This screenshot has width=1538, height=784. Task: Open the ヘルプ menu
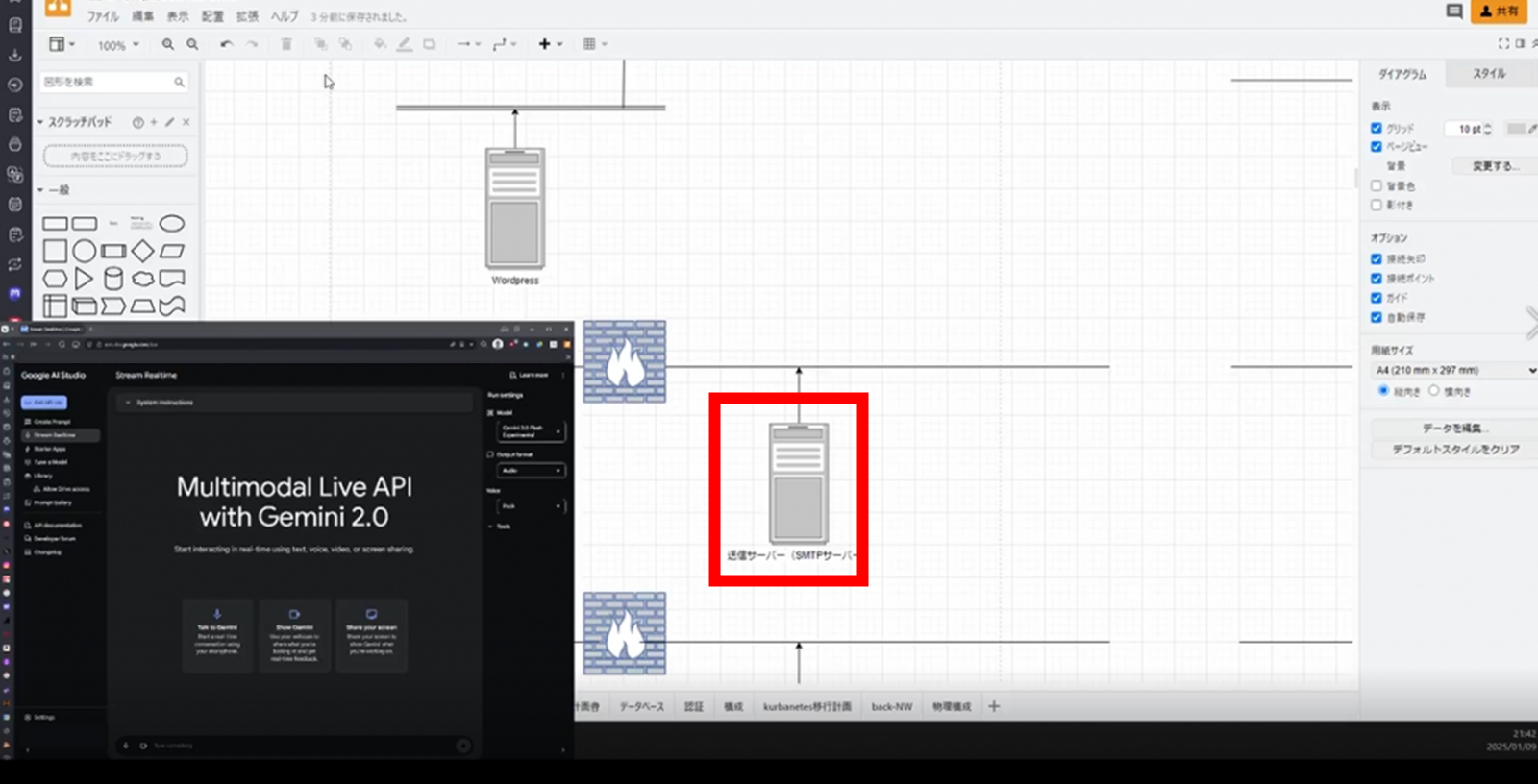coord(285,16)
